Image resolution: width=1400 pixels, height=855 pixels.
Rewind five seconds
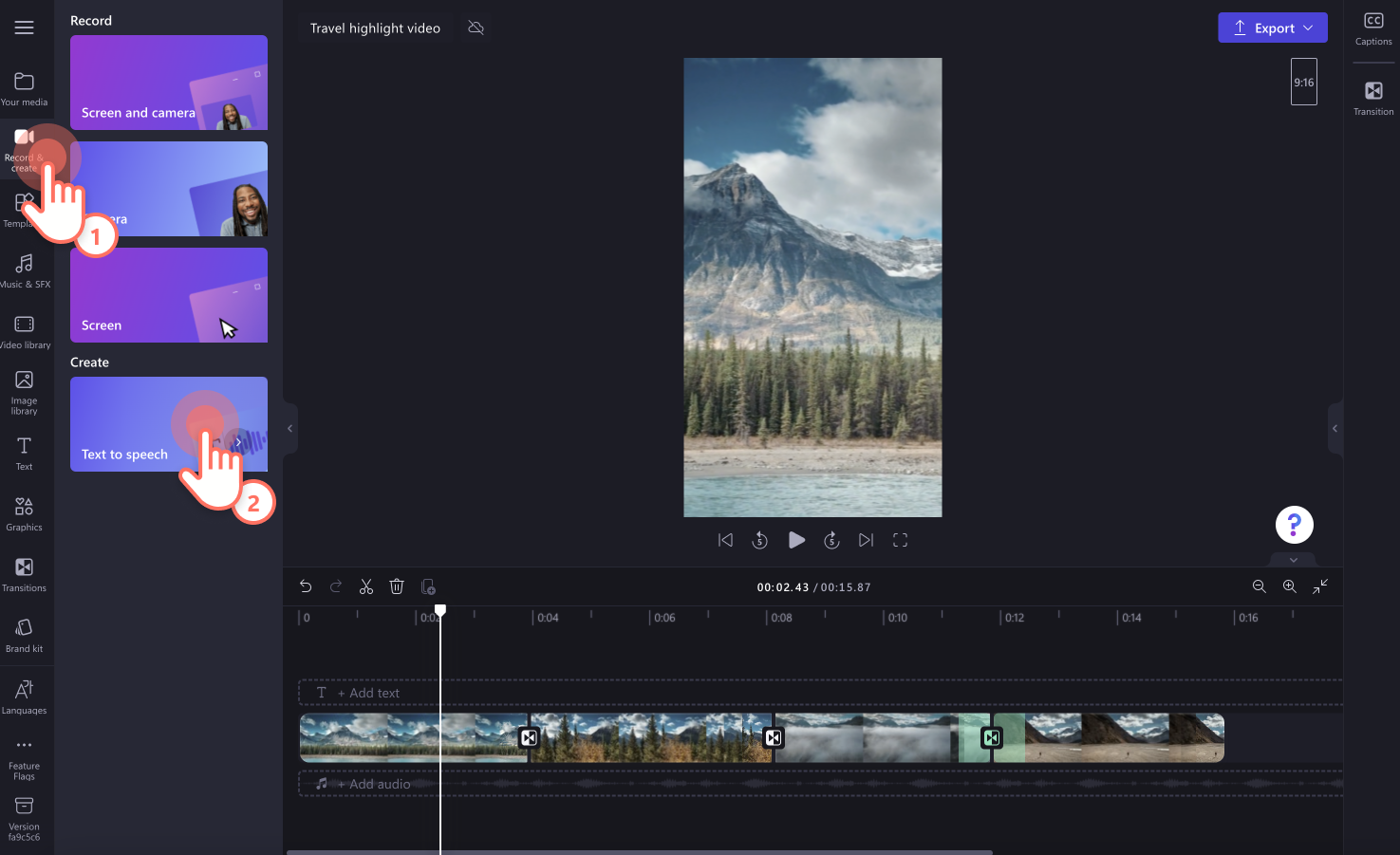click(x=759, y=540)
